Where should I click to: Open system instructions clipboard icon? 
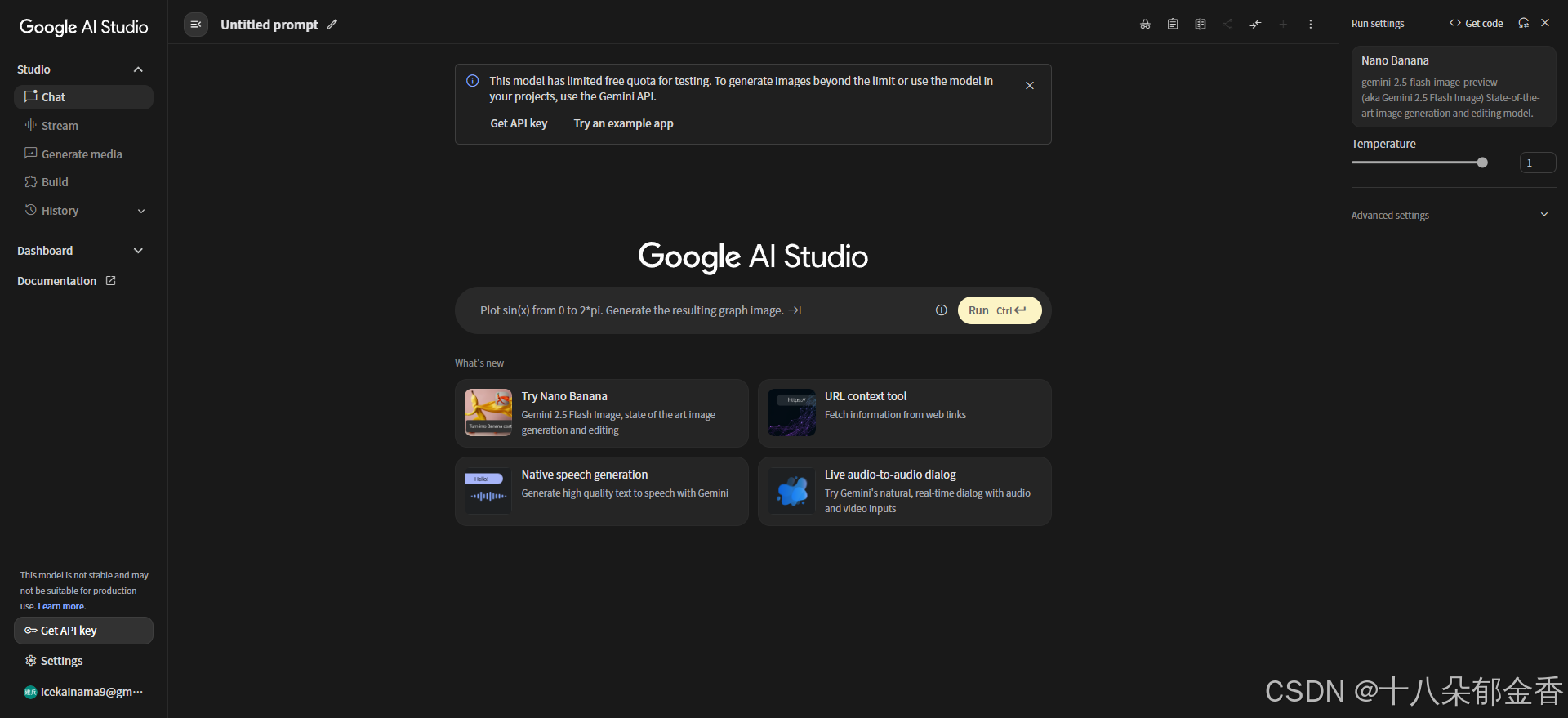click(1173, 25)
